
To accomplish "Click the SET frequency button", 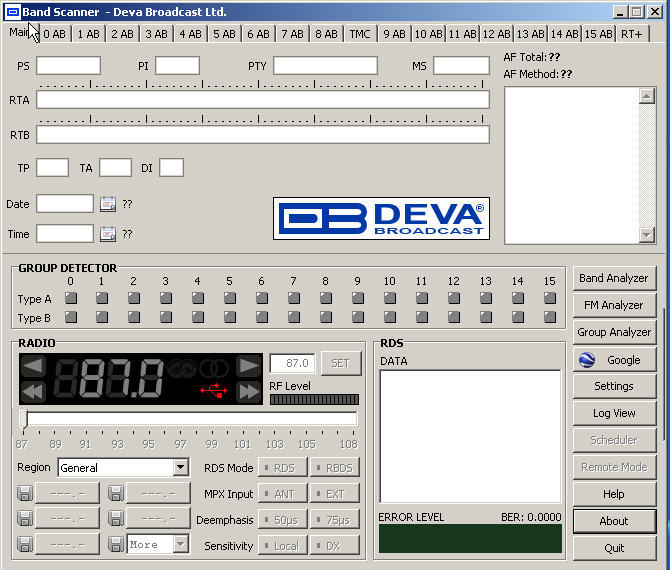I will pos(341,363).
